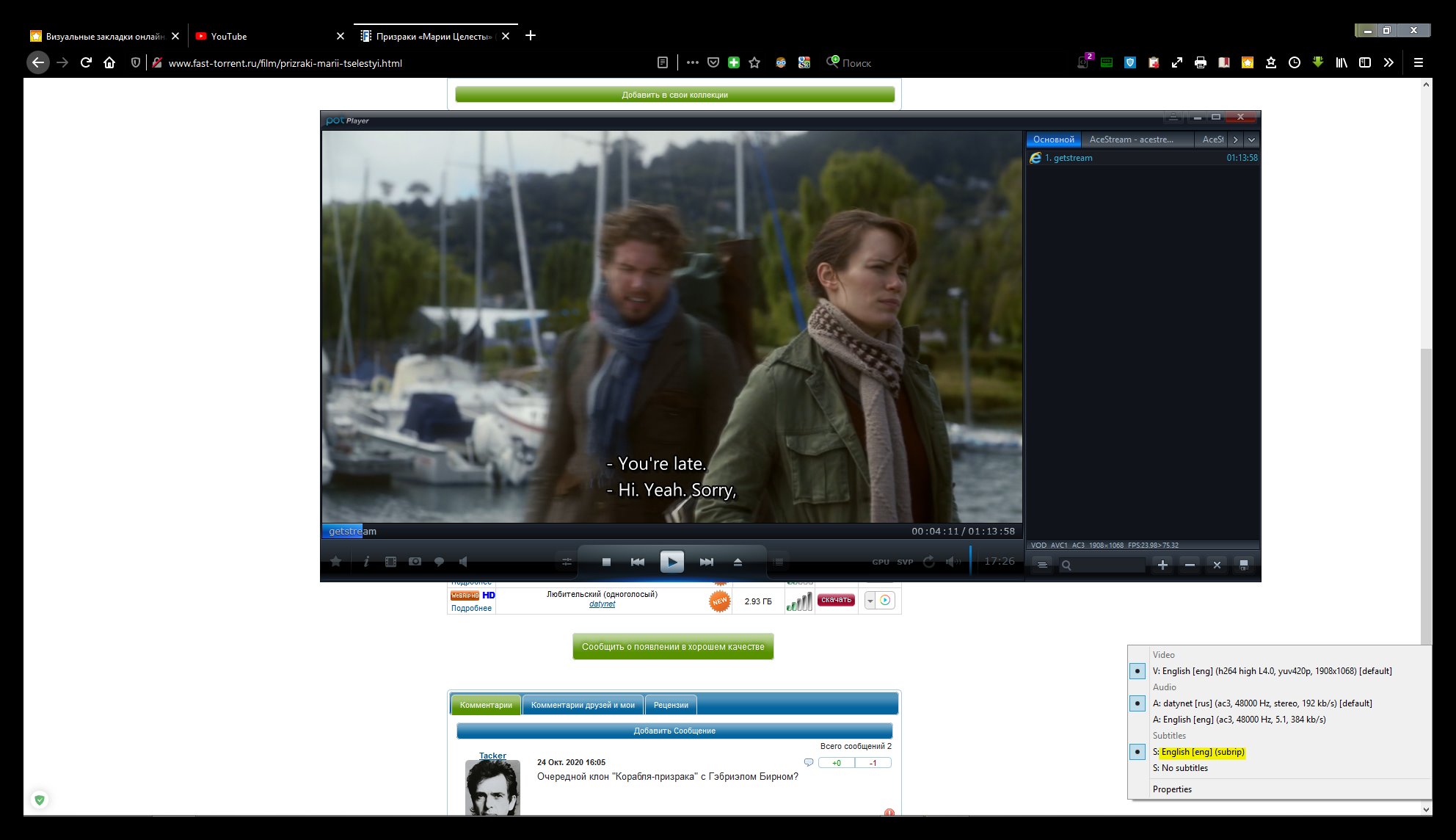The width and height of the screenshot is (1456, 840).
Task: Open the playlist tabs dropdown chevron
Action: (x=1251, y=140)
